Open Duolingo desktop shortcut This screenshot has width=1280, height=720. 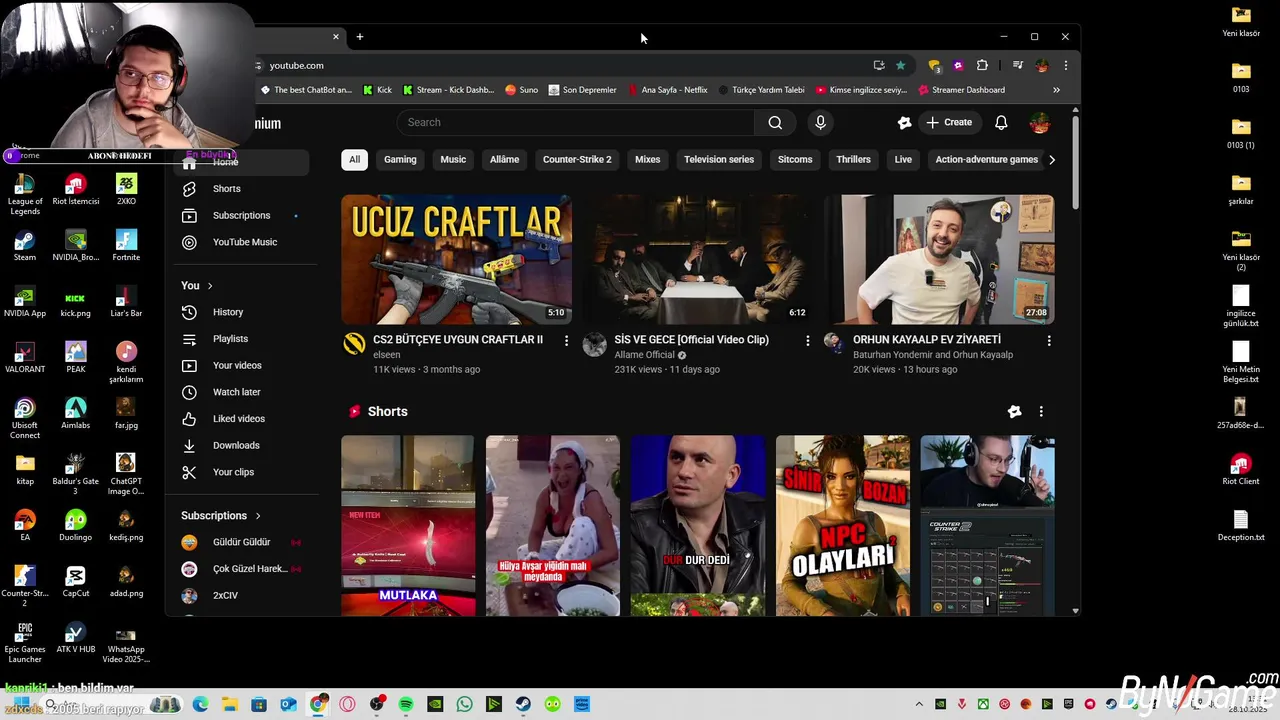pyautogui.click(x=75, y=526)
